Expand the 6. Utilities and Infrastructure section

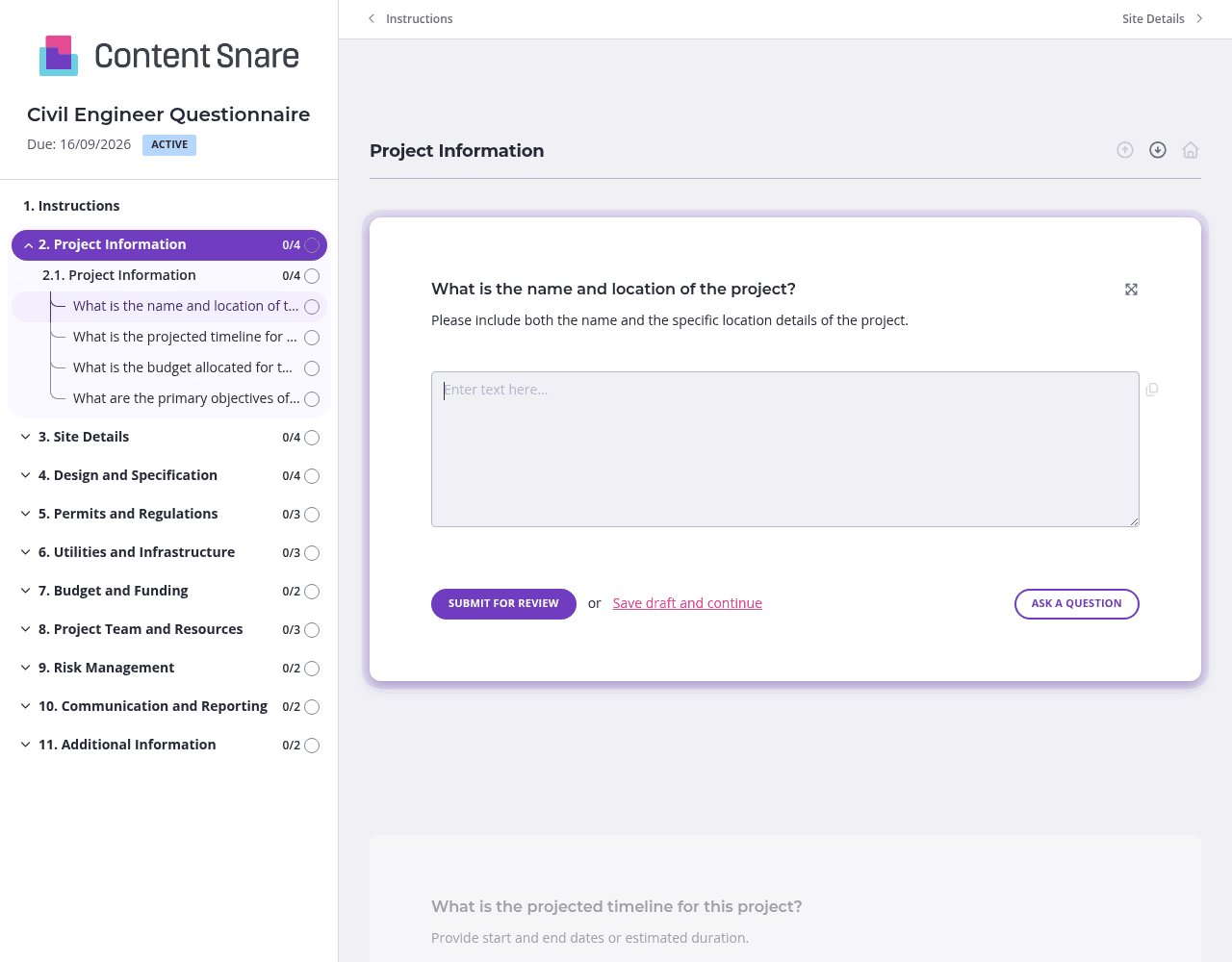click(26, 552)
